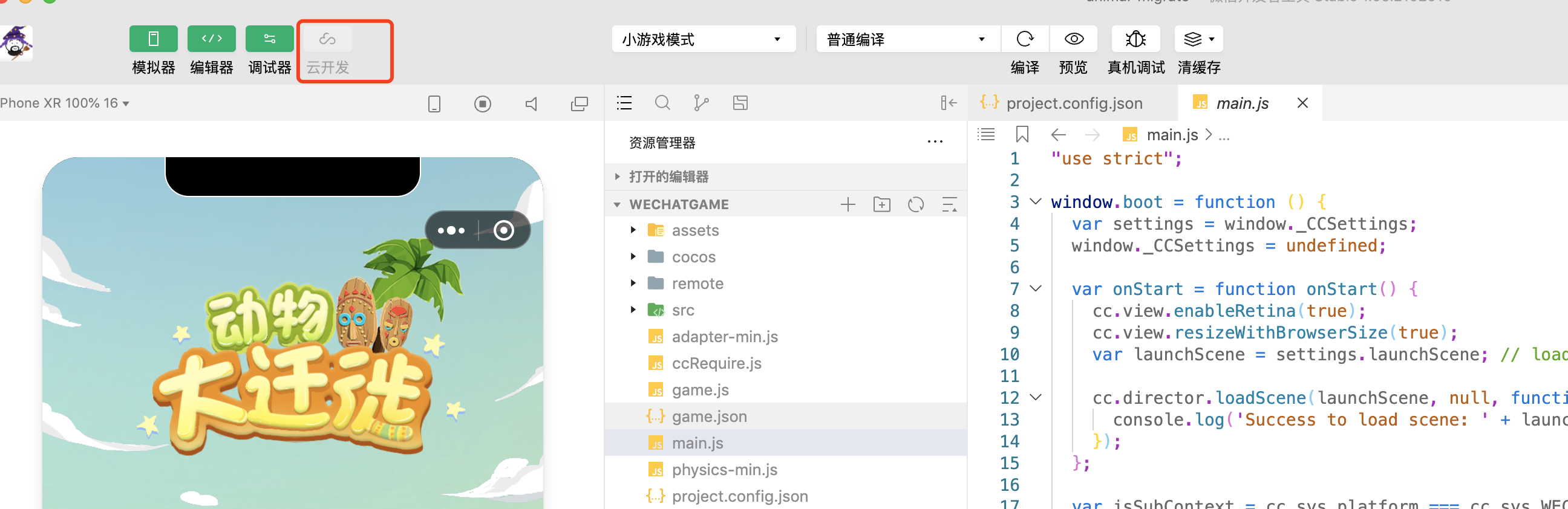Click the bookmark icon in editor
Screen dimensions: 1568x509
[1022, 134]
